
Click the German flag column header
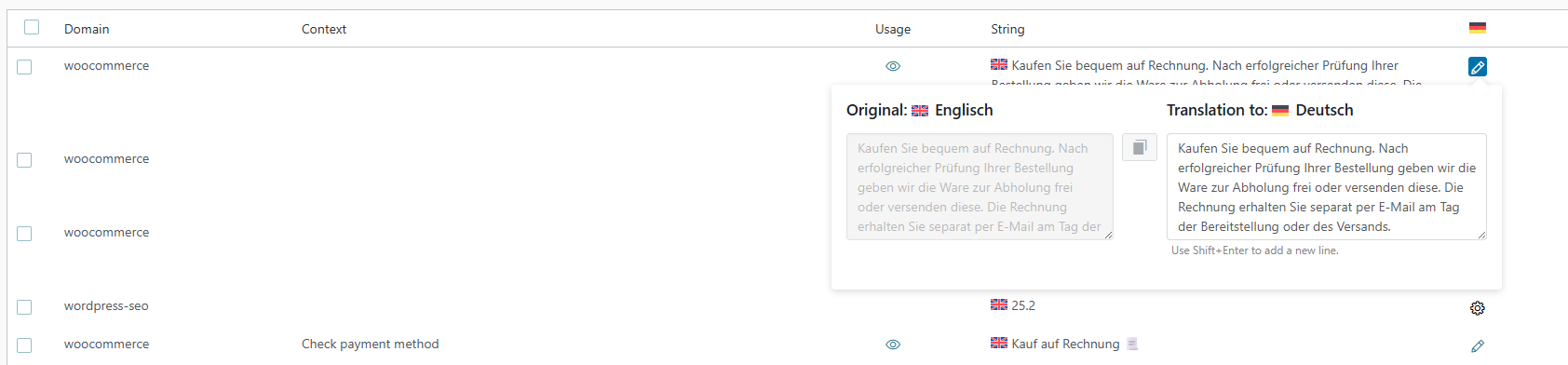click(1477, 28)
